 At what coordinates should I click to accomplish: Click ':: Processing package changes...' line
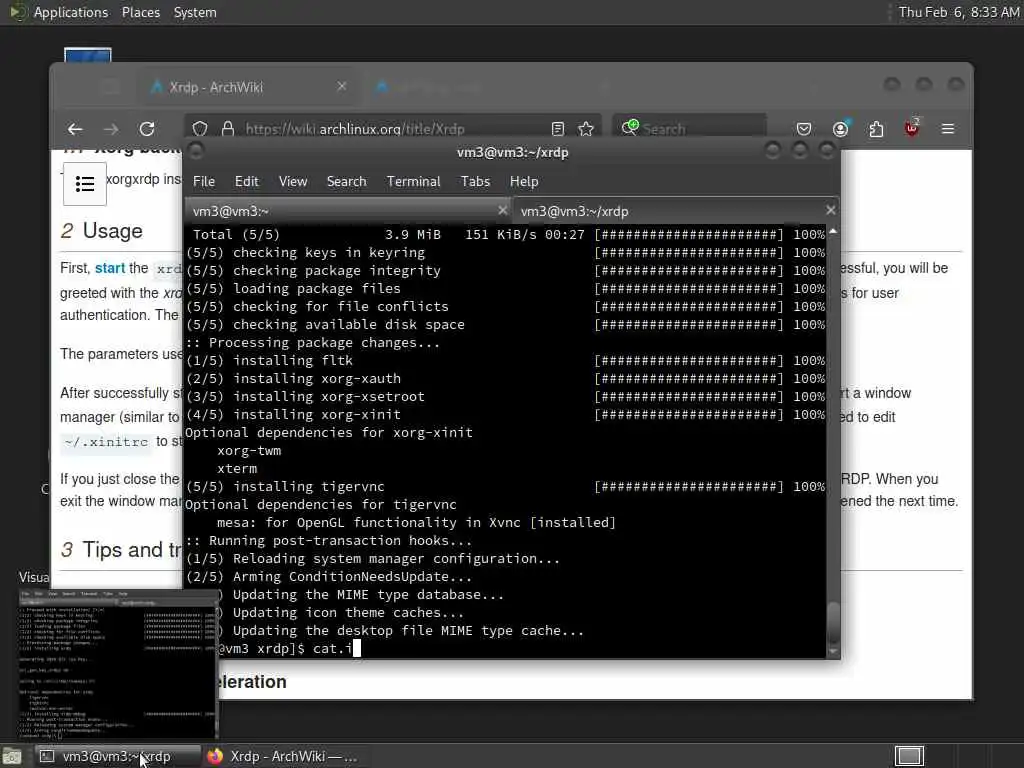coord(313,342)
